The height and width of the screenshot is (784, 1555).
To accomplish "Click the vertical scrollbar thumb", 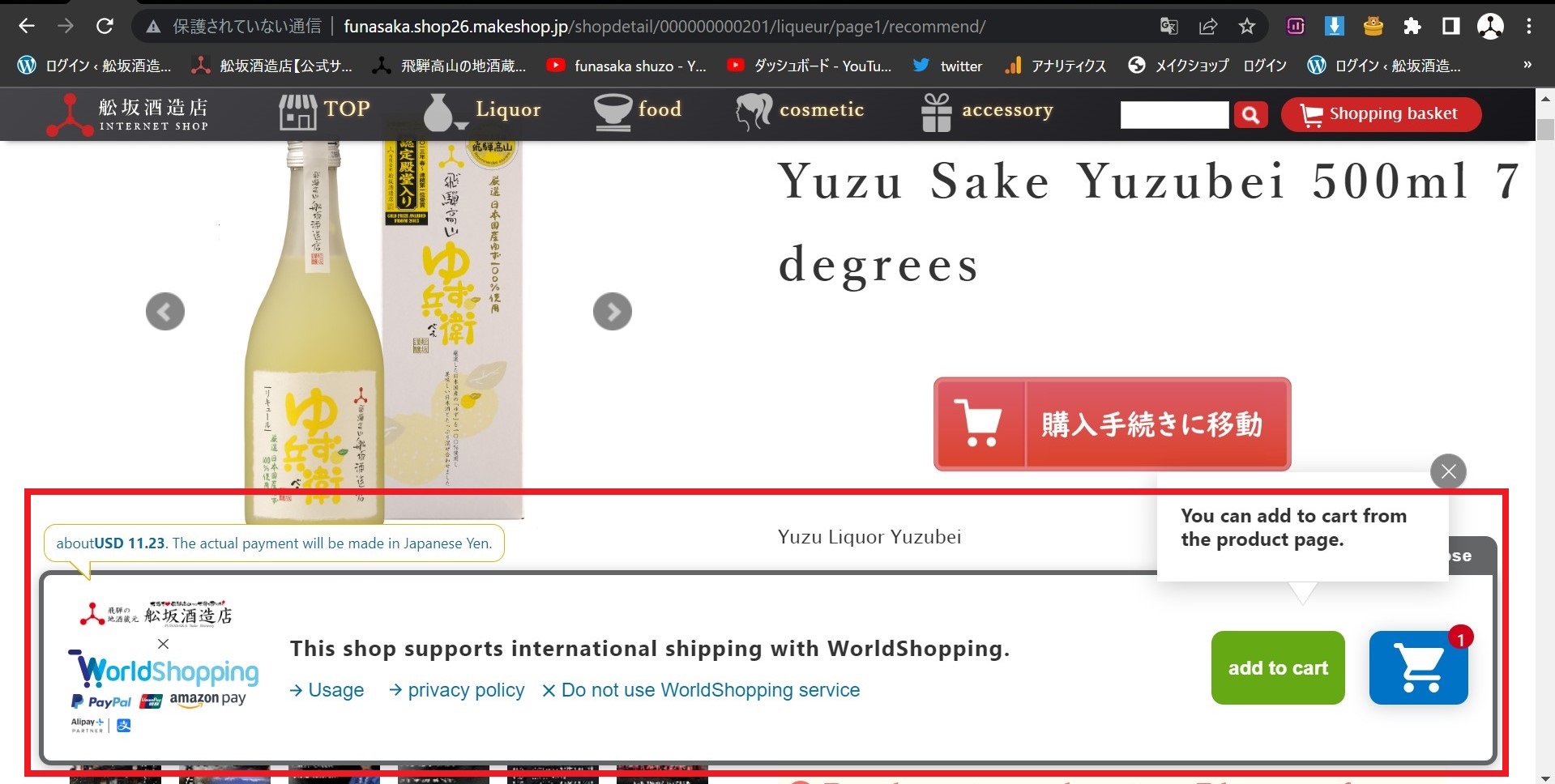I will 1545,130.
